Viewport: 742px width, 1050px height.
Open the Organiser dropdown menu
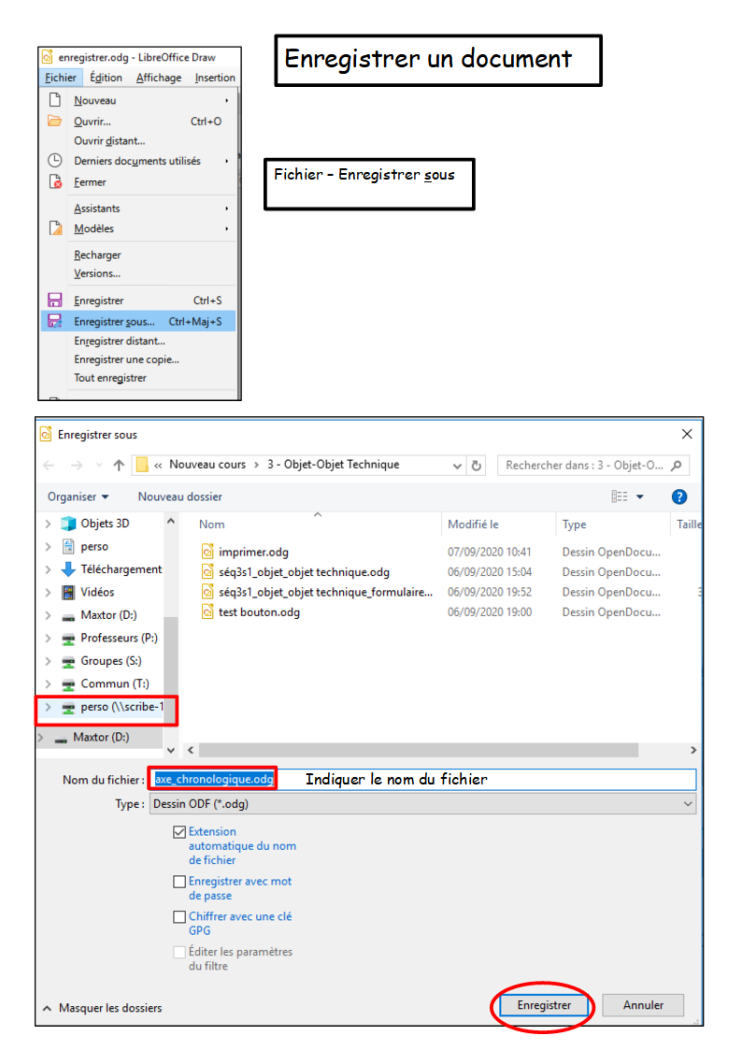(77, 497)
